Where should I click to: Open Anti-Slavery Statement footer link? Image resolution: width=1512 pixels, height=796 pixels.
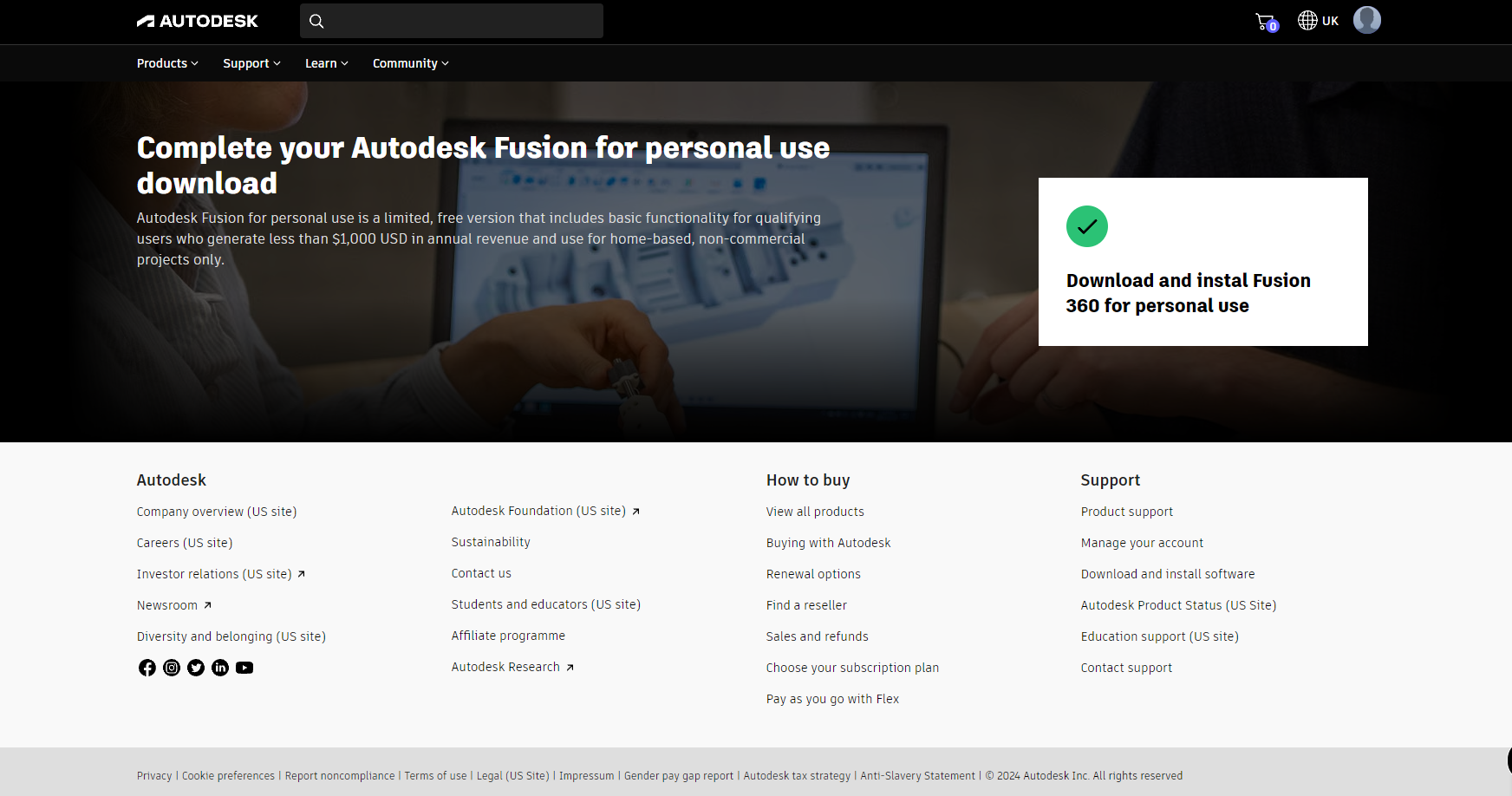tap(917, 776)
